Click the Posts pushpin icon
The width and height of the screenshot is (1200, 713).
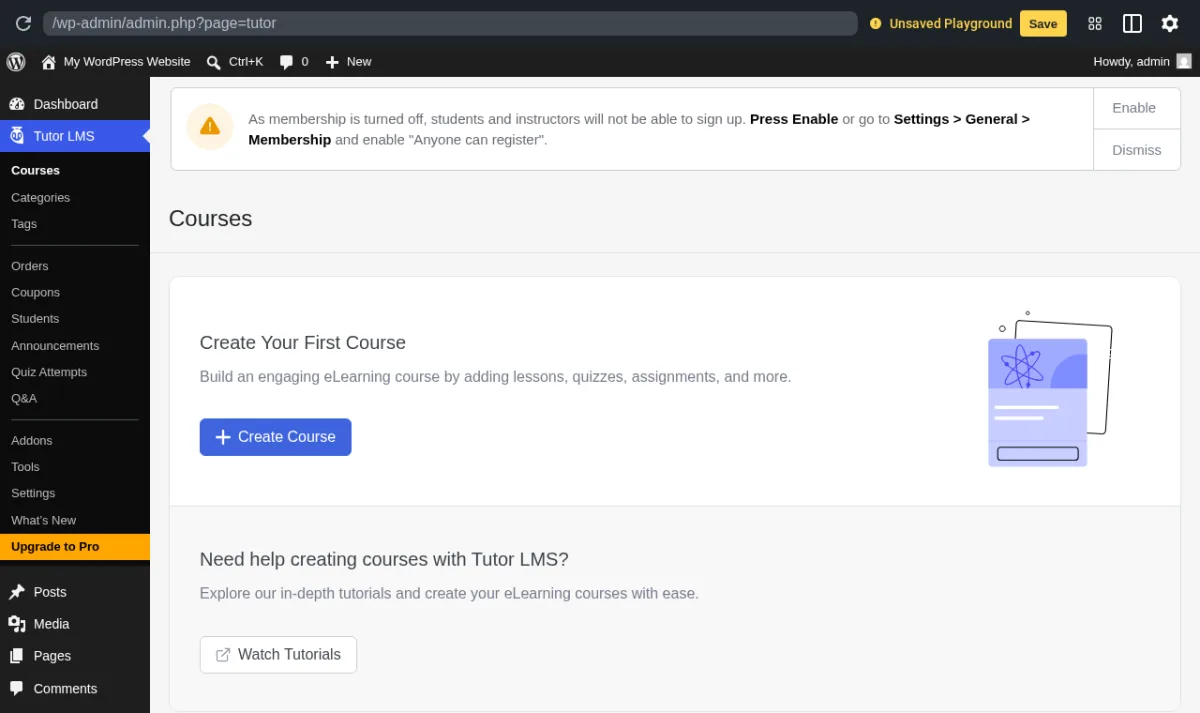pyautogui.click(x=17, y=592)
